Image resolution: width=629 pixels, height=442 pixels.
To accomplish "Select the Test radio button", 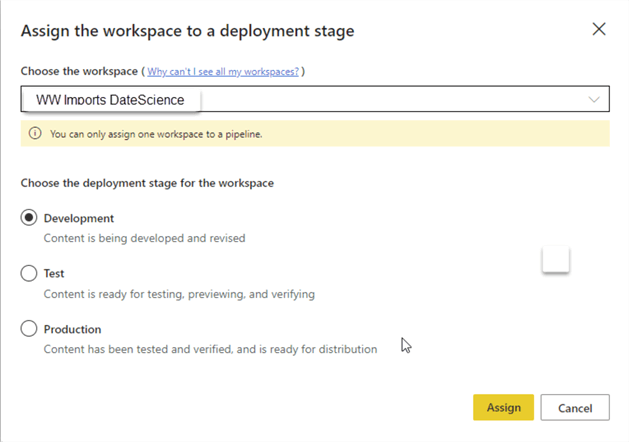I will tap(29, 273).
